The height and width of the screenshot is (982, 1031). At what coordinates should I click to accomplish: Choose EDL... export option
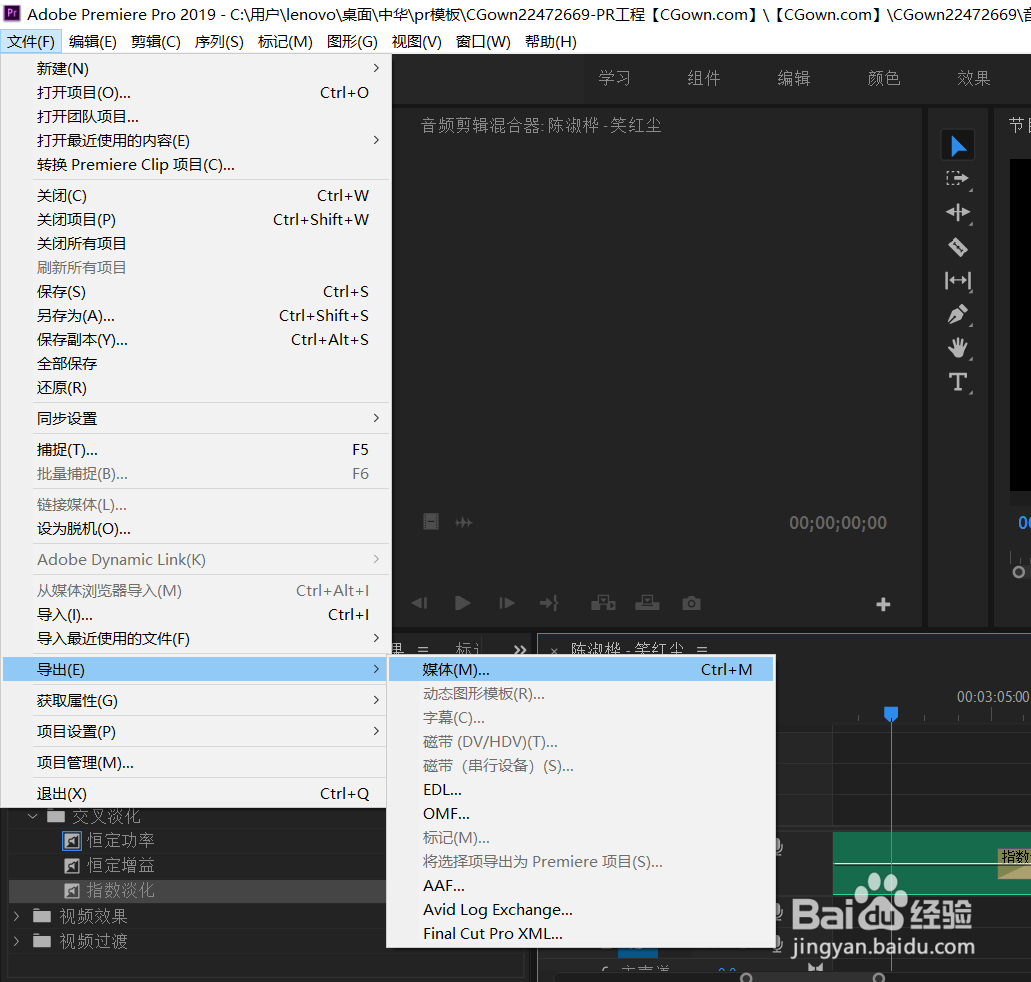point(581,790)
